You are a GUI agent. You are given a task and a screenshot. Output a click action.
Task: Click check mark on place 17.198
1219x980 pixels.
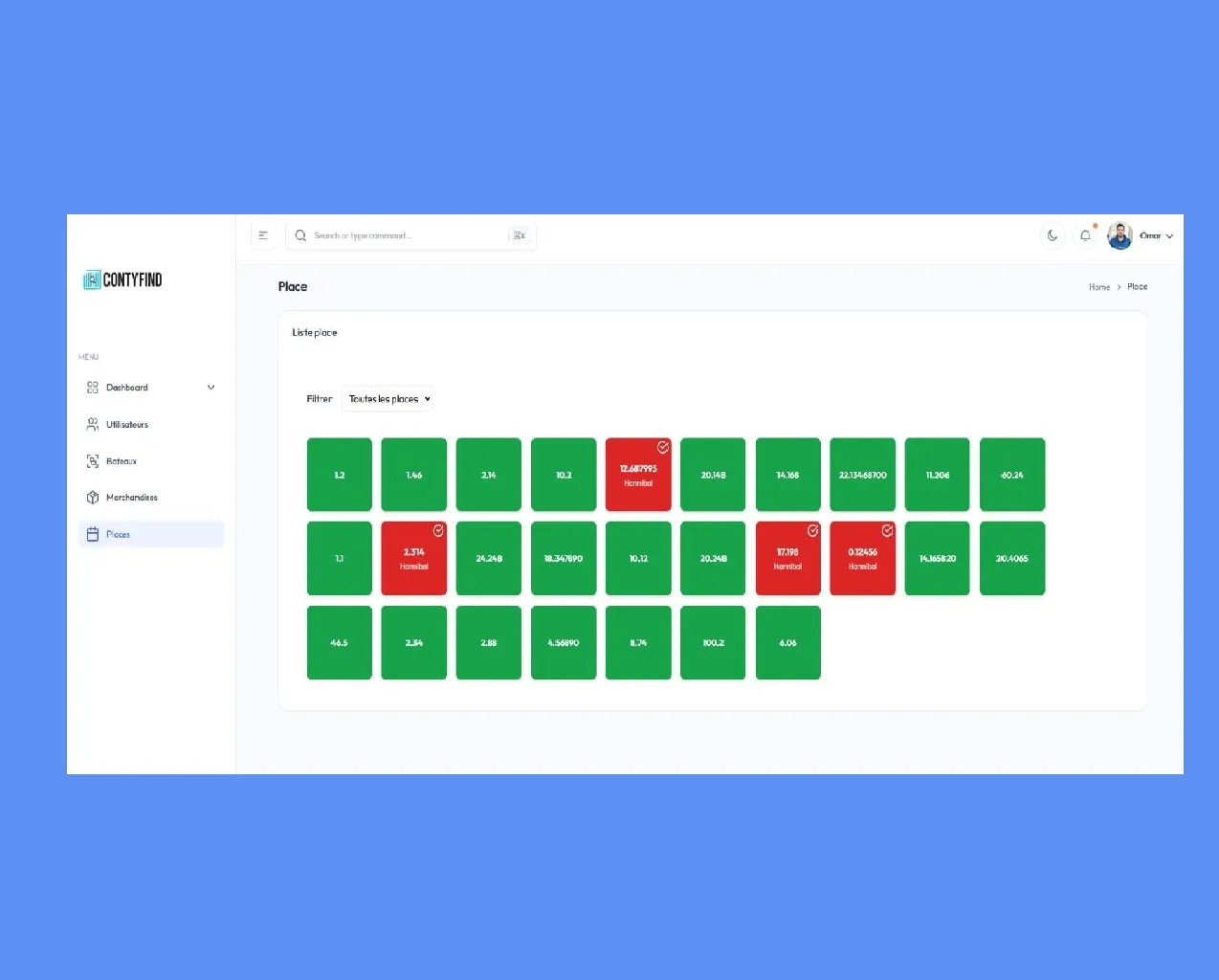[813, 530]
